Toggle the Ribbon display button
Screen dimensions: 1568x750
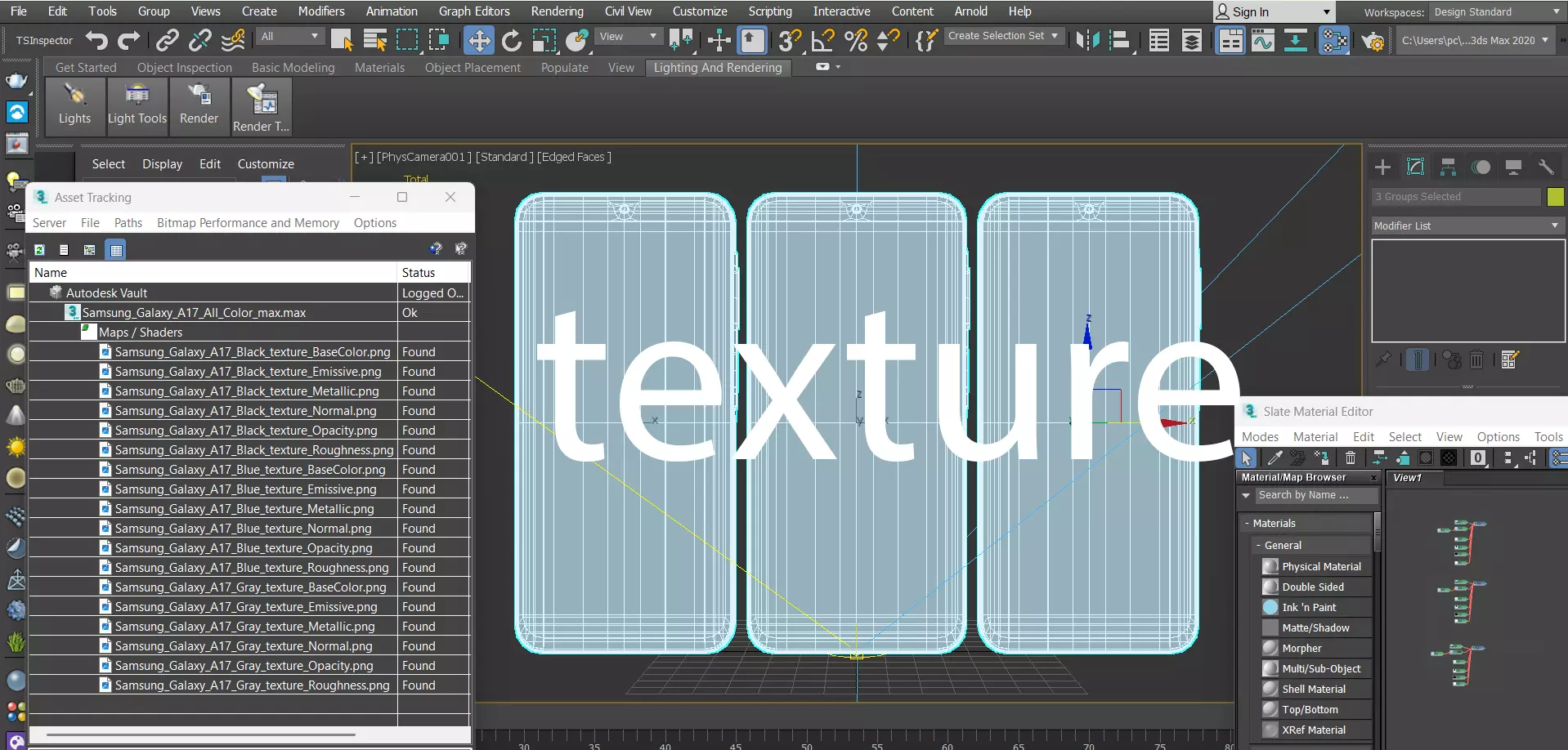pyautogui.click(x=1230, y=40)
